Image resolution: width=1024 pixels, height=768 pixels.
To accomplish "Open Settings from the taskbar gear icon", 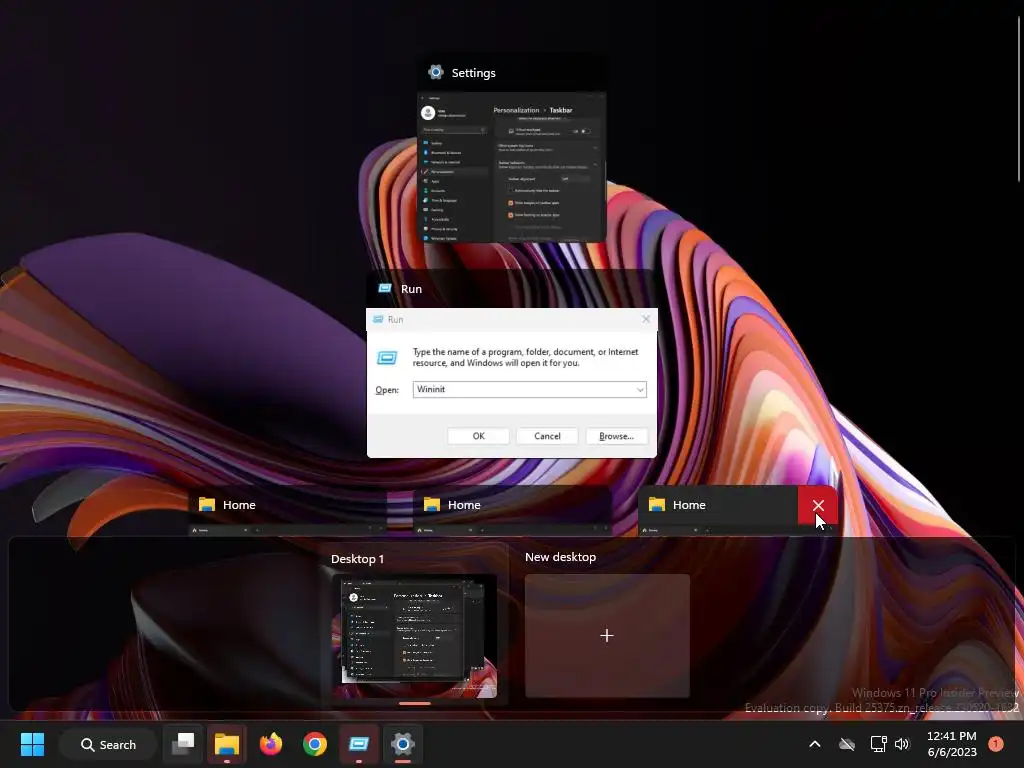I will [x=403, y=744].
